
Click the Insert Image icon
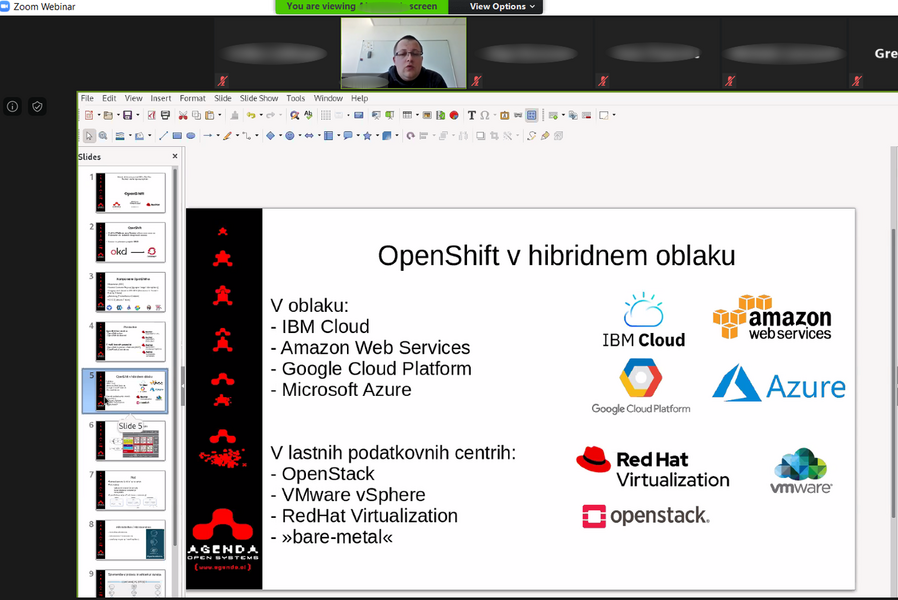(x=427, y=115)
